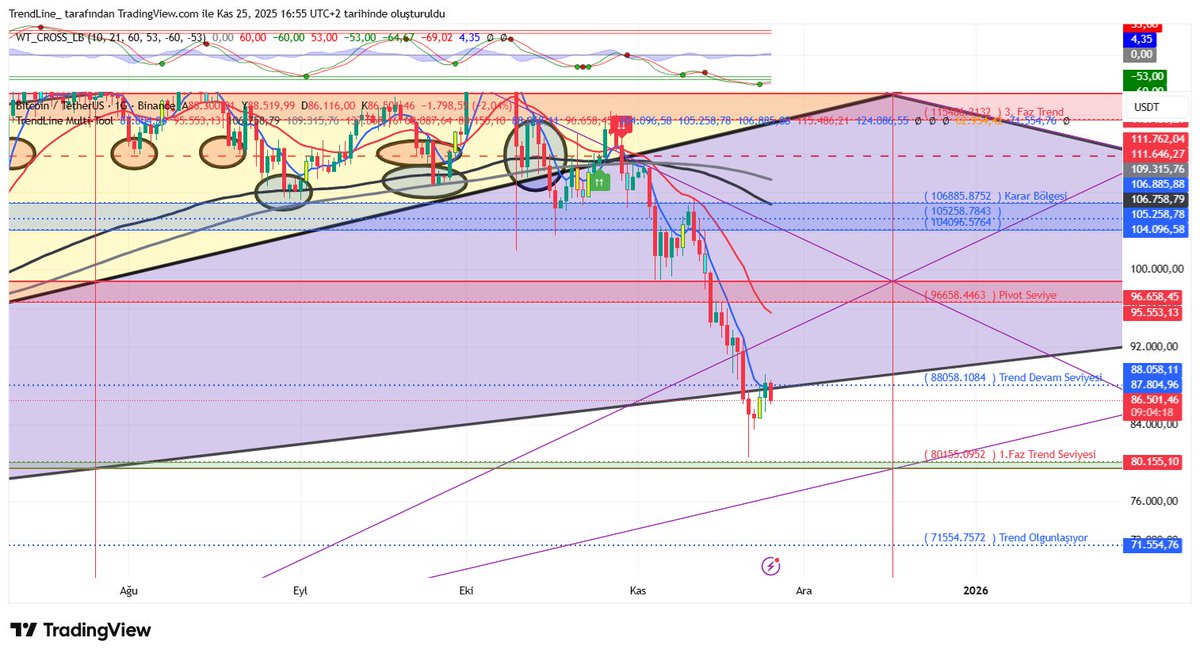Click the chart creation header text
The image size is (1200, 657).
coord(227,13)
